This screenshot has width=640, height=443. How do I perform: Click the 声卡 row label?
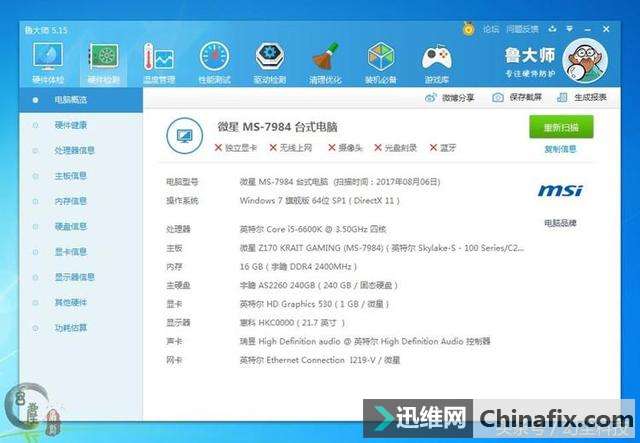tap(174, 341)
